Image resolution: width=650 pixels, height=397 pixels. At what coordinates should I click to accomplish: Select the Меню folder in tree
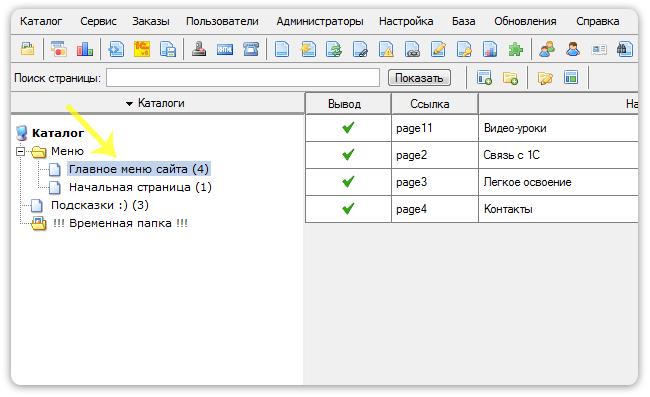(67, 151)
